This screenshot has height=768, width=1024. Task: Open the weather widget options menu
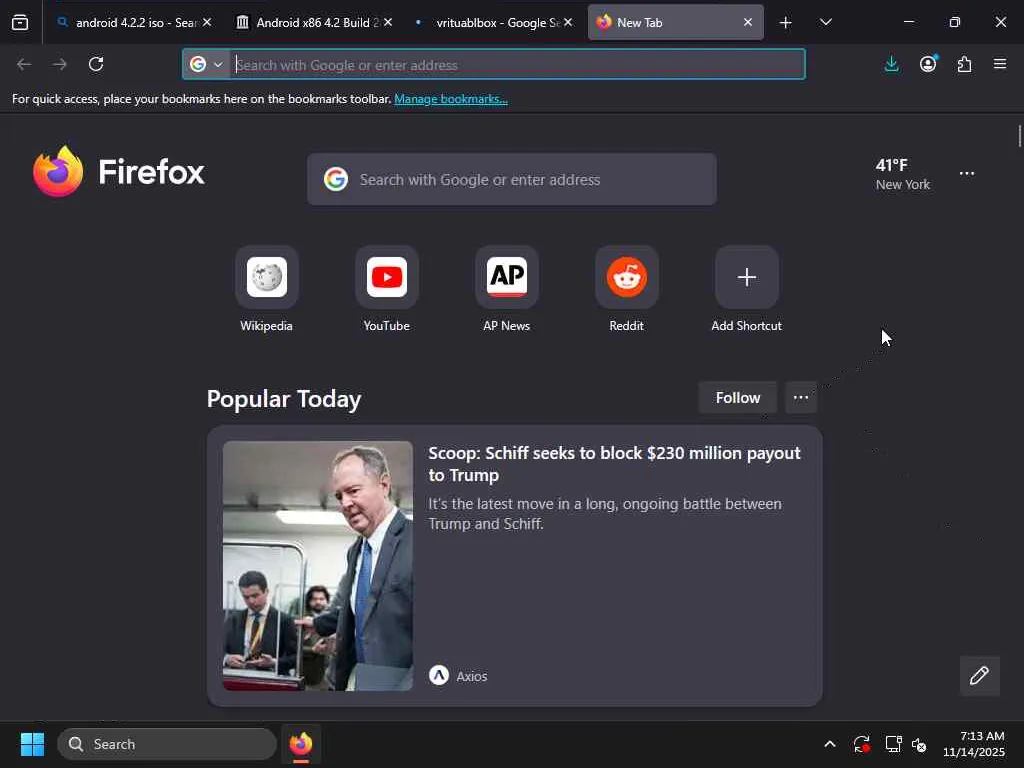(x=967, y=174)
